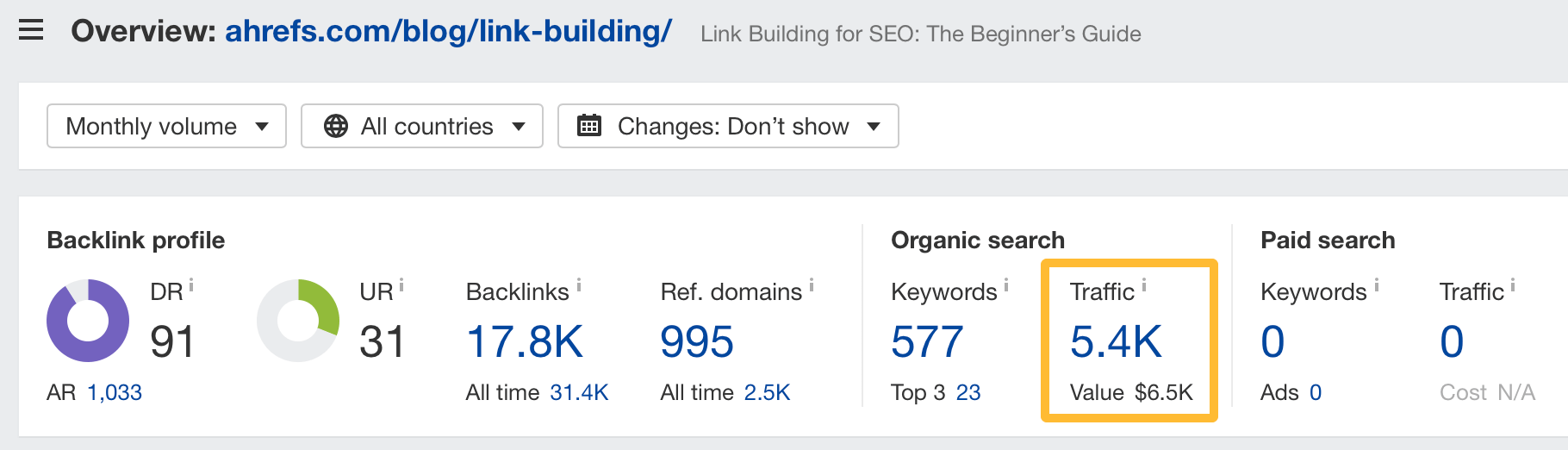Click the 17.8K Backlinks value
Screen dimensions: 1568x450
coord(525,341)
